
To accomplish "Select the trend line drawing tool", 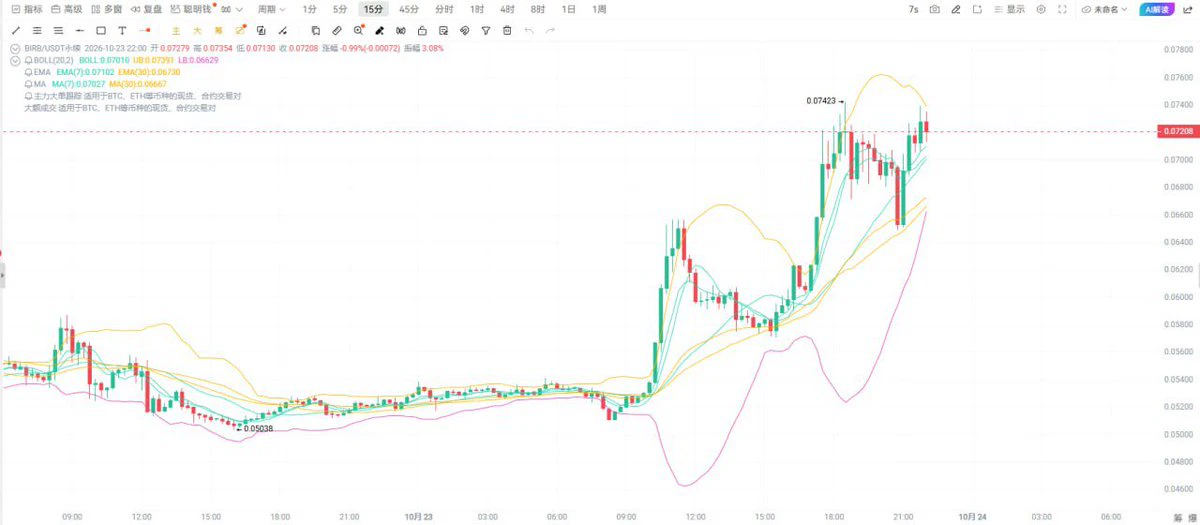I will (x=16, y=30).
